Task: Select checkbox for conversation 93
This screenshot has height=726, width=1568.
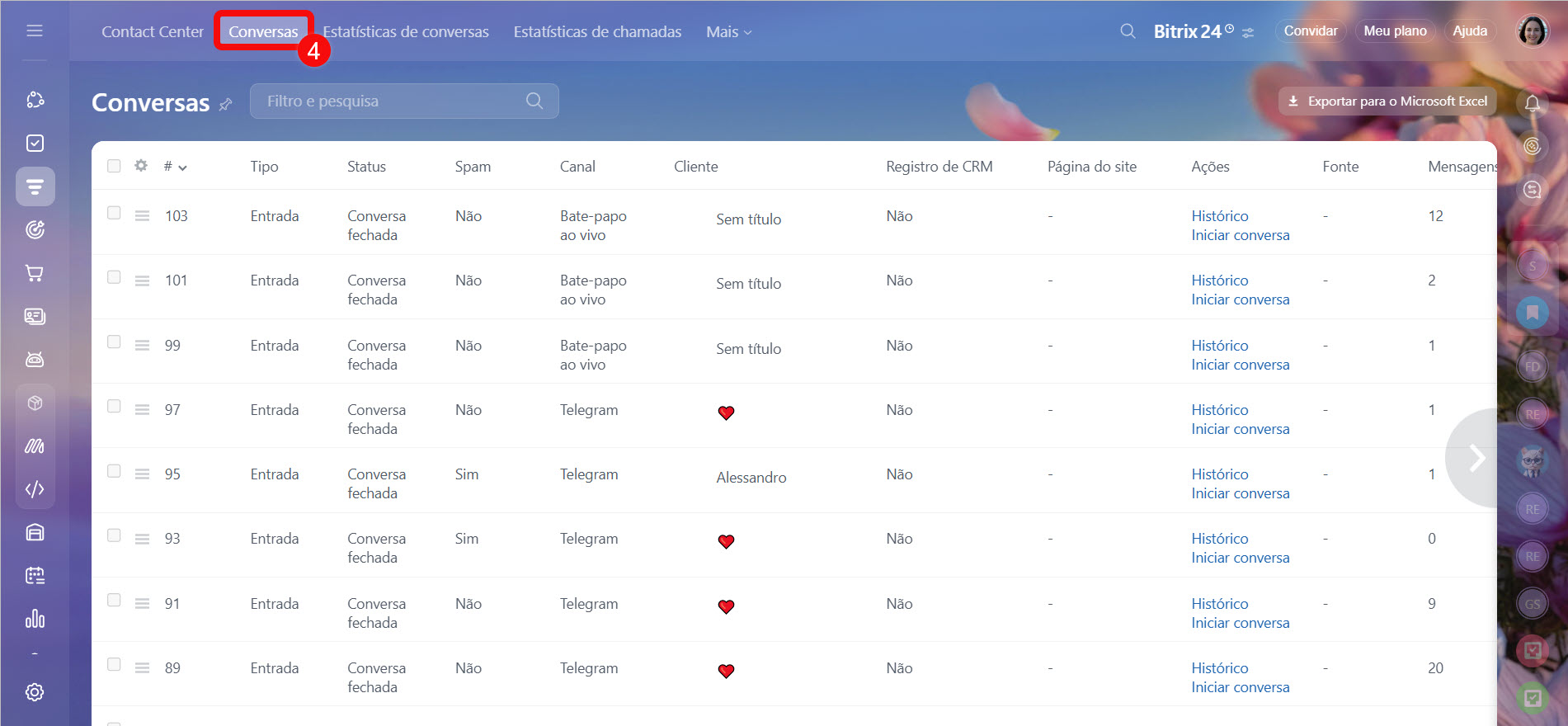Action: 114,535
